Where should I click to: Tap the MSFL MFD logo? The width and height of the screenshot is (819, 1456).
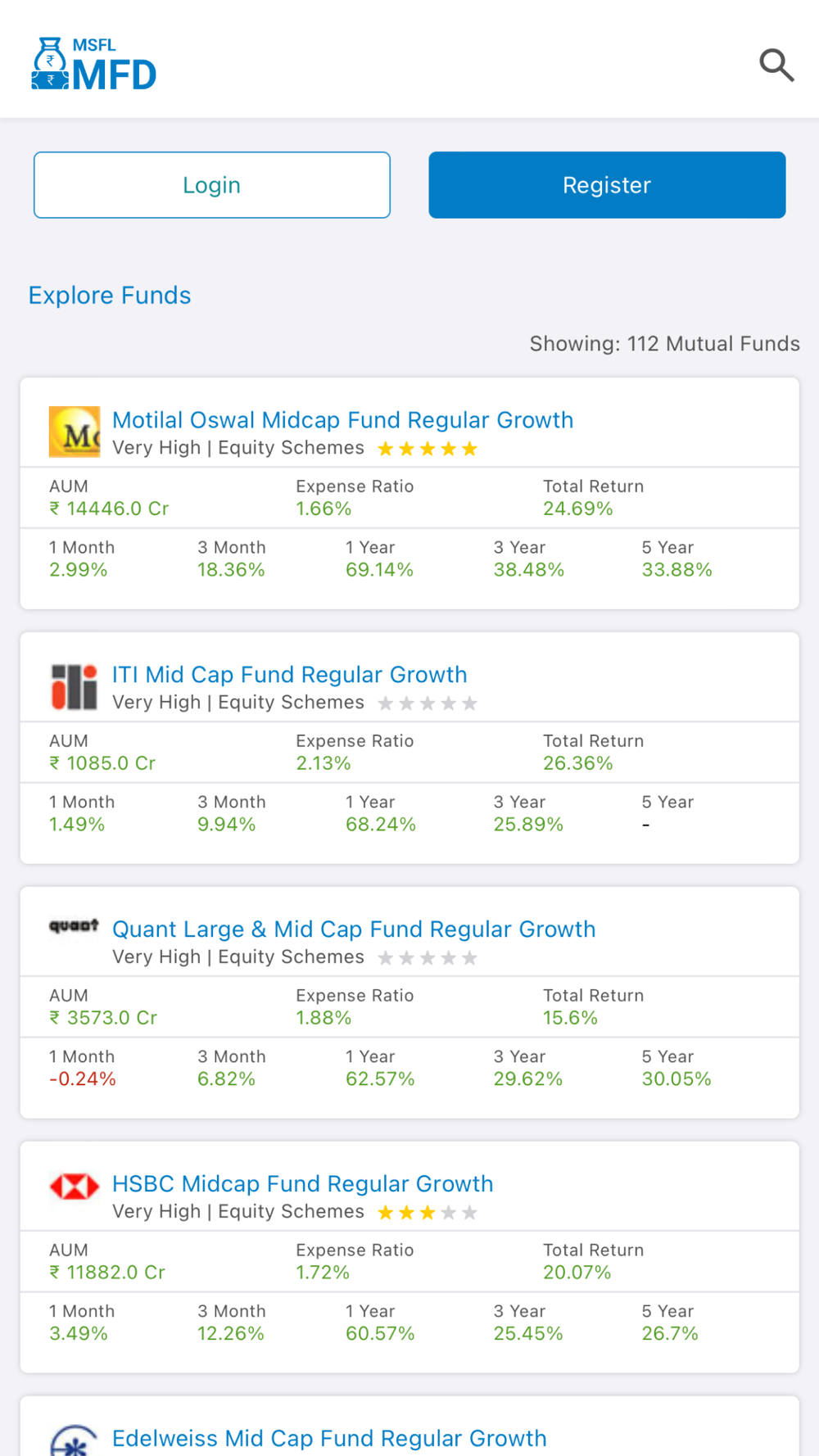point(94,64)
